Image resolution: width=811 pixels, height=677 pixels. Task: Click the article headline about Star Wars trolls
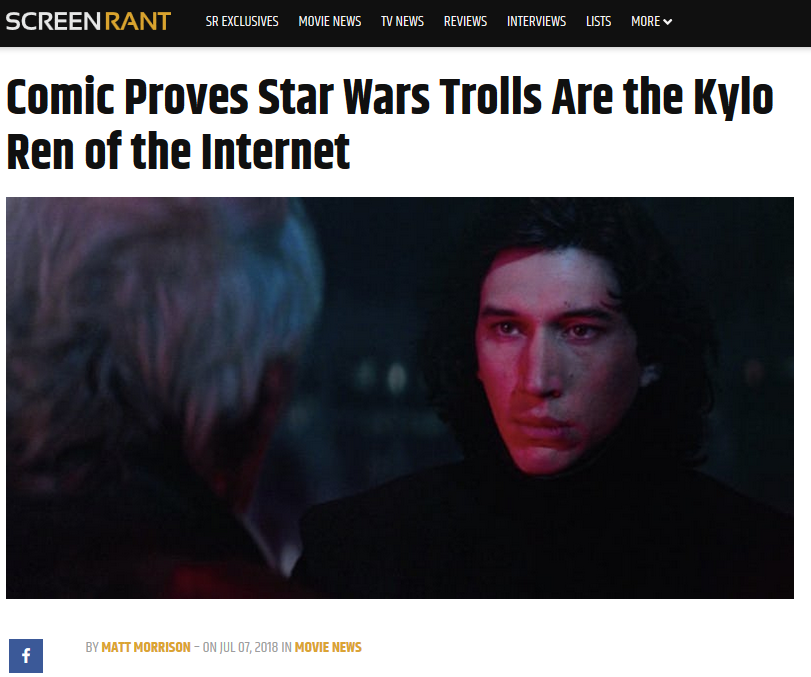click(x=389, y=124)
